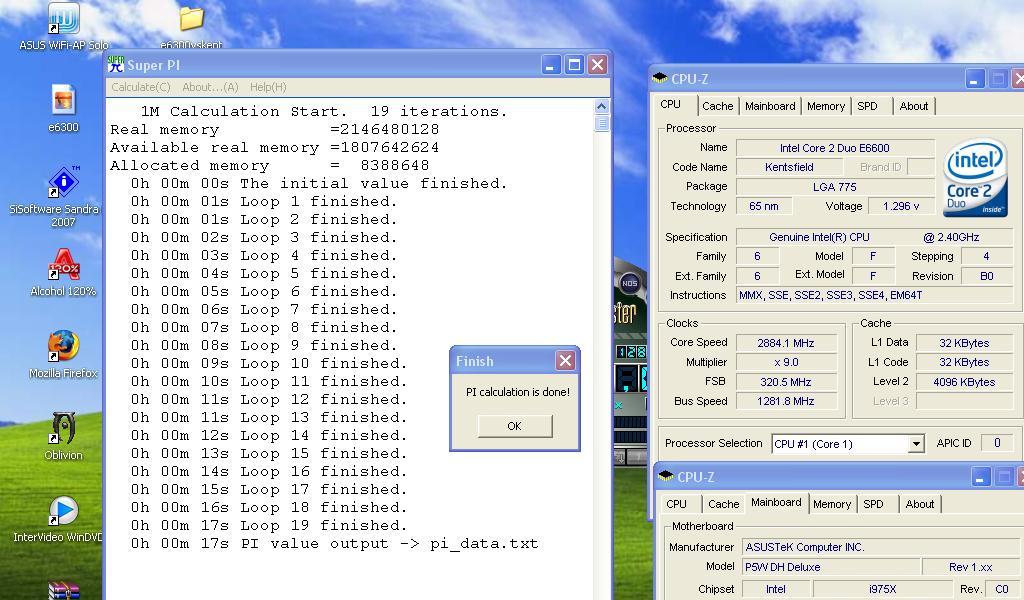This screenshot has height=600, width=1024.
Task: Open SPD tab in upper CPU-Z window
Action: pos(867,106)
